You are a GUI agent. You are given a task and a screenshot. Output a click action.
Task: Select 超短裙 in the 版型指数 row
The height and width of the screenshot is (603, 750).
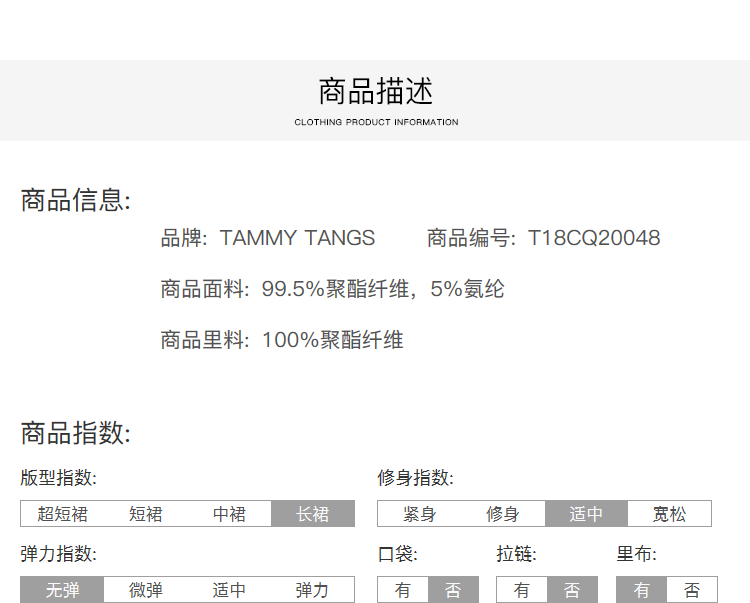tap(62, 514)
